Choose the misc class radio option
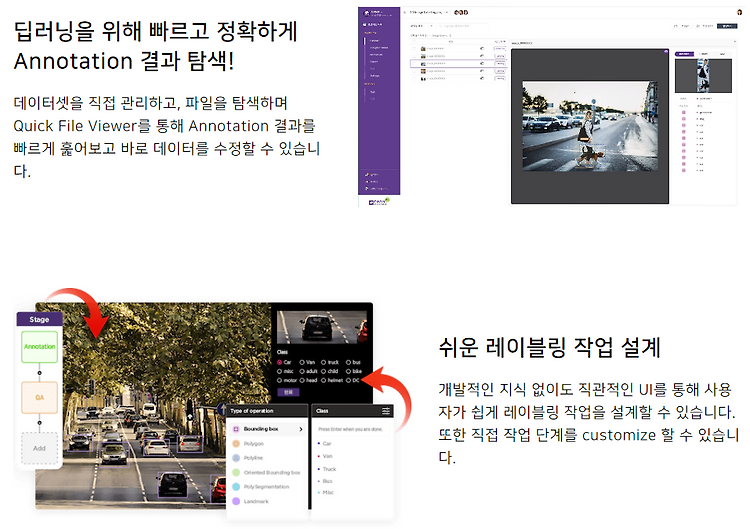This screenshot has height=529, width=750. tap(280, 371)
